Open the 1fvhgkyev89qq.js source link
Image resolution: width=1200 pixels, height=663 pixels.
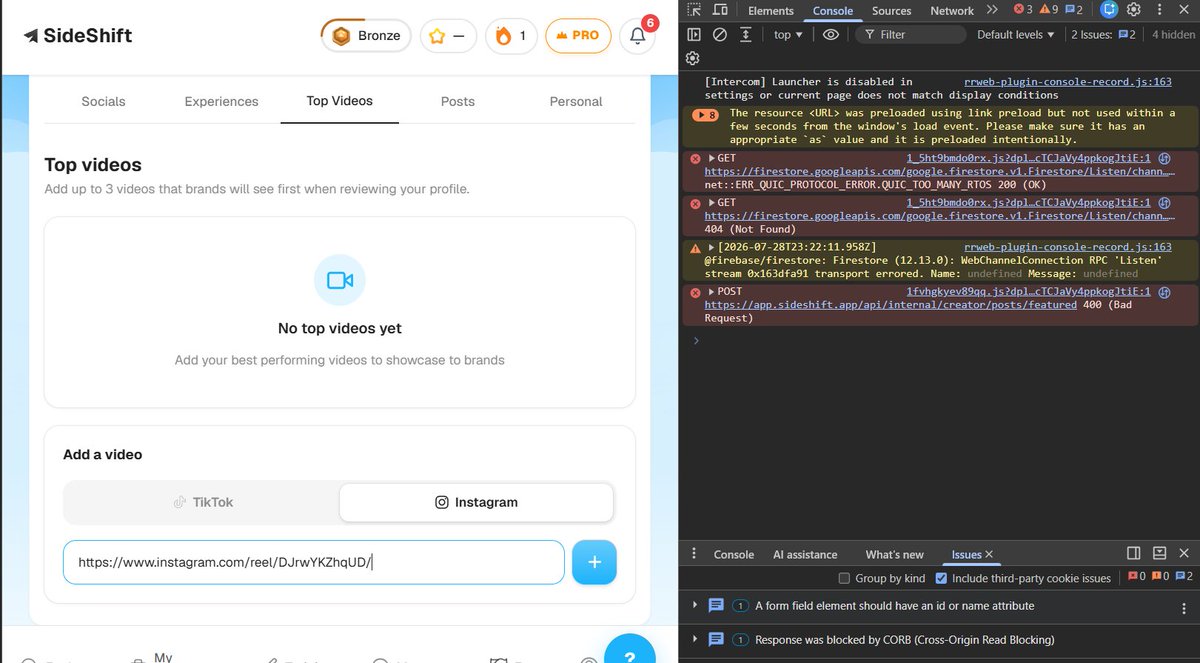tap(1028, 291)
